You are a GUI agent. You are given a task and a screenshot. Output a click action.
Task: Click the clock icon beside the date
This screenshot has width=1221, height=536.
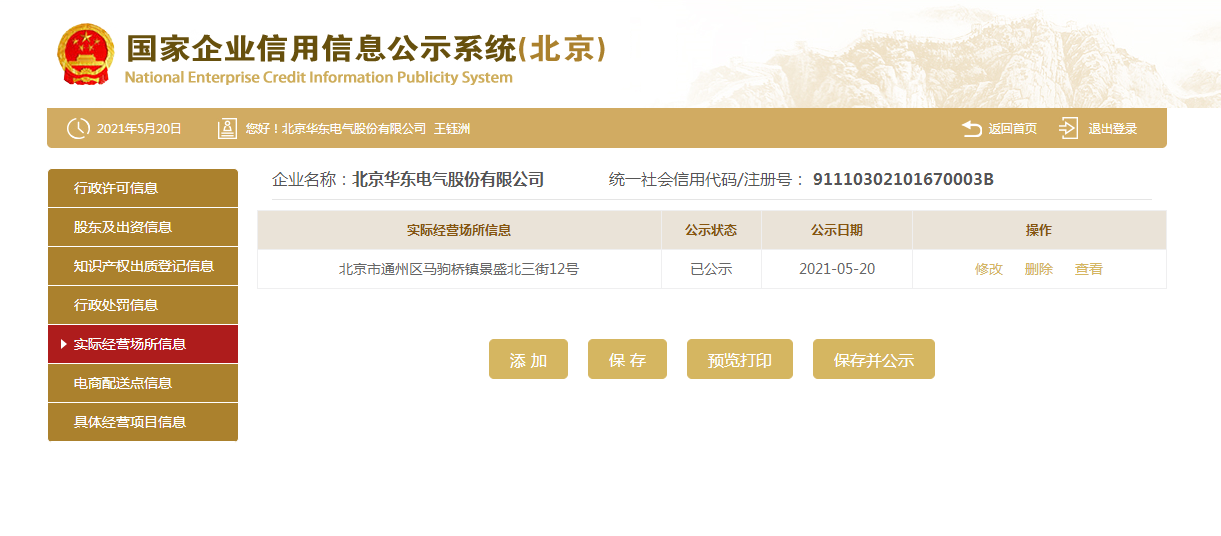tap(78, 129)
